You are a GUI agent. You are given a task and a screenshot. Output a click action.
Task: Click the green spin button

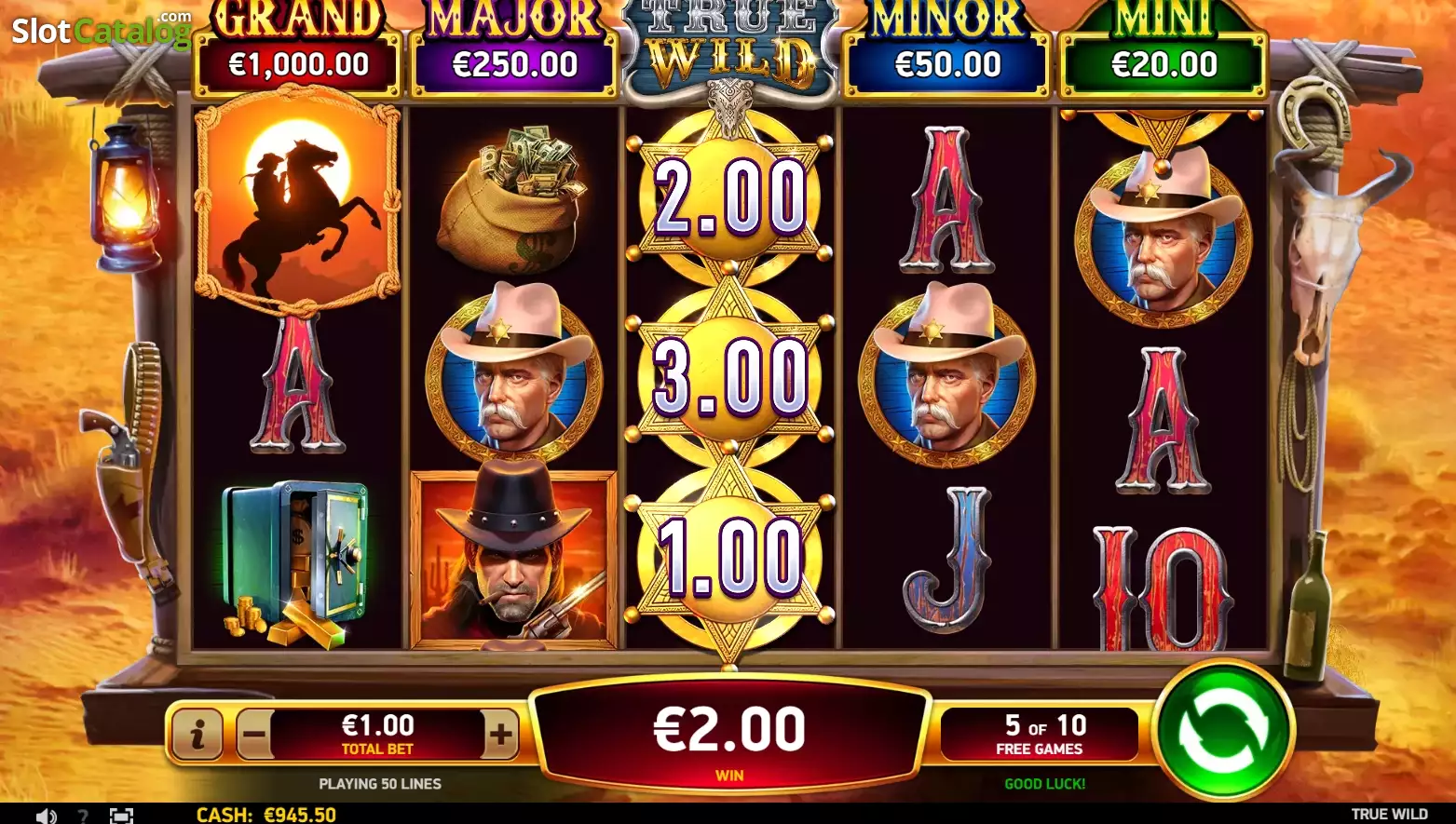coord(1222,731)
